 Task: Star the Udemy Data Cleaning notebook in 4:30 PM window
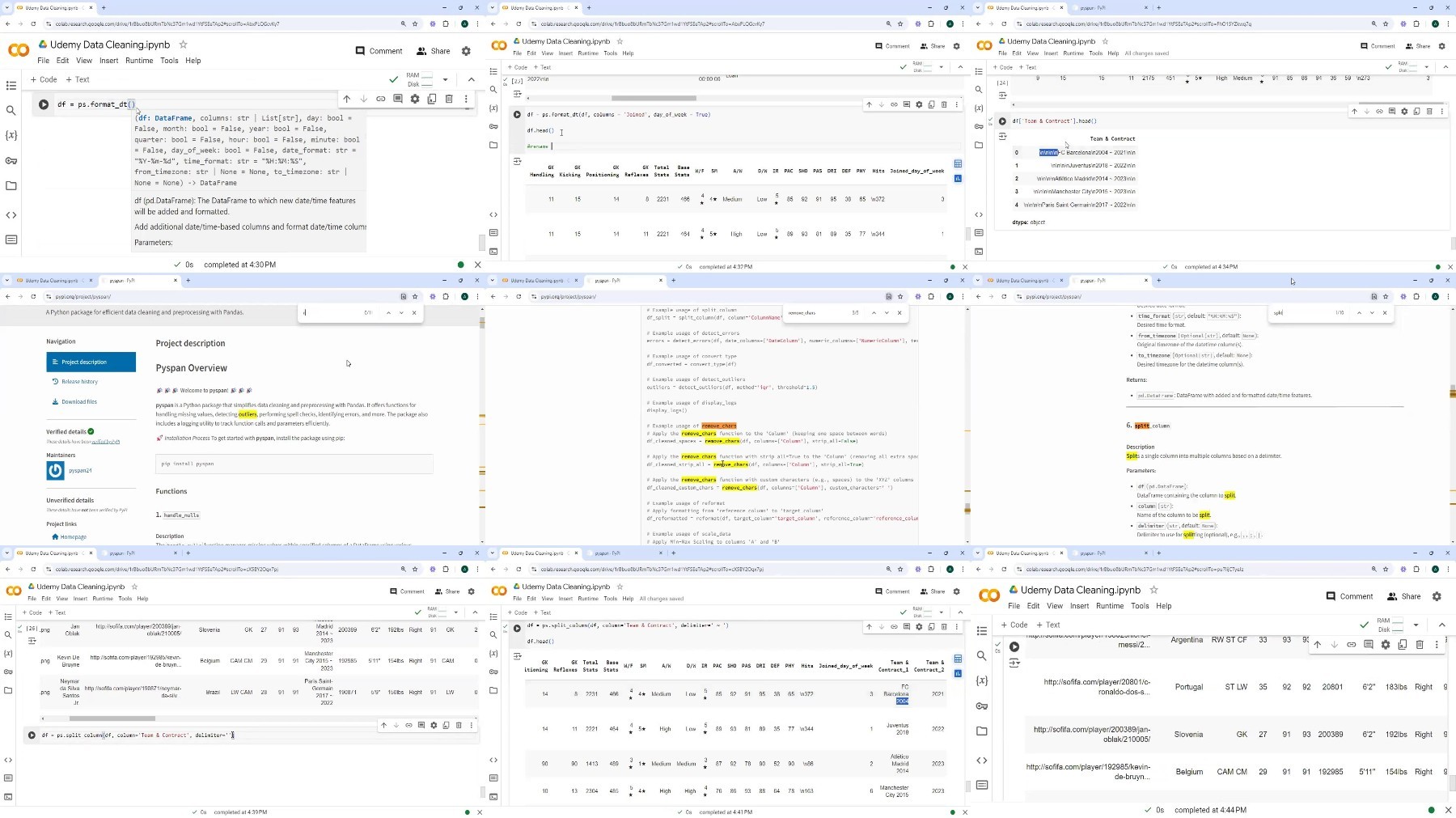click(x=183, y=45)
